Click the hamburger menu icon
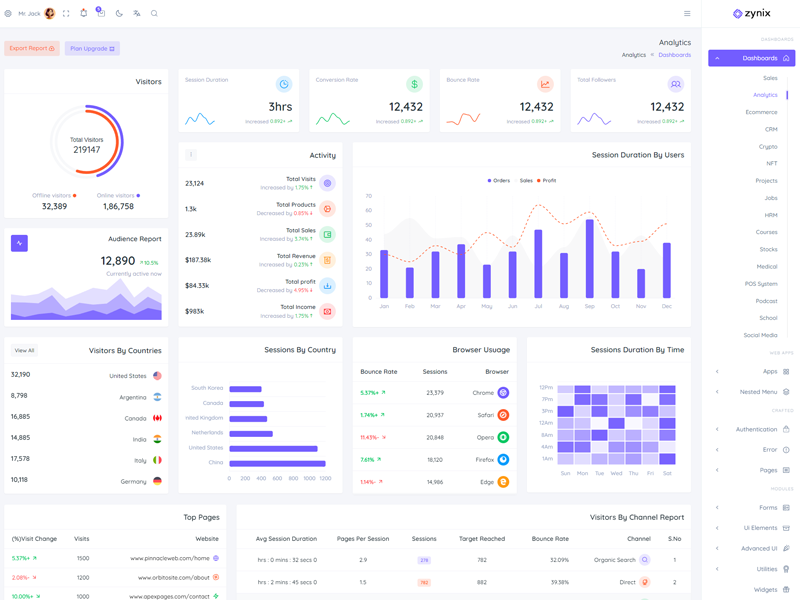Screen dimensions: 800x600 coord(687,14)
